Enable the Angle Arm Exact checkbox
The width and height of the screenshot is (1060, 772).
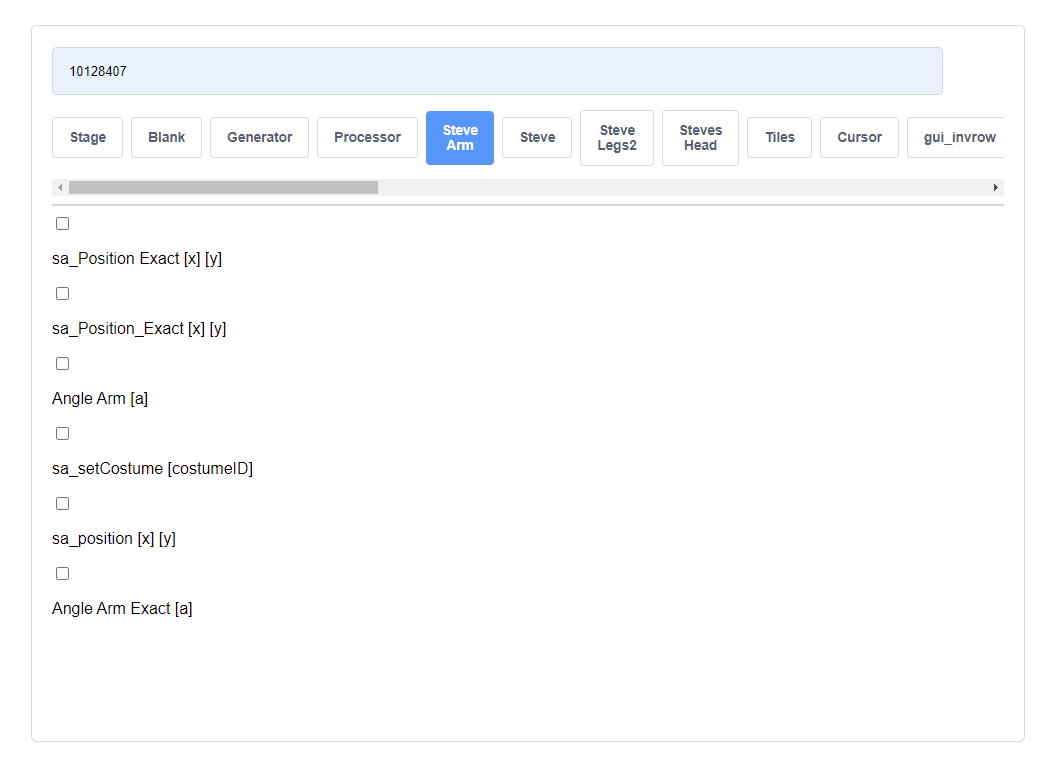coord(62,573)
